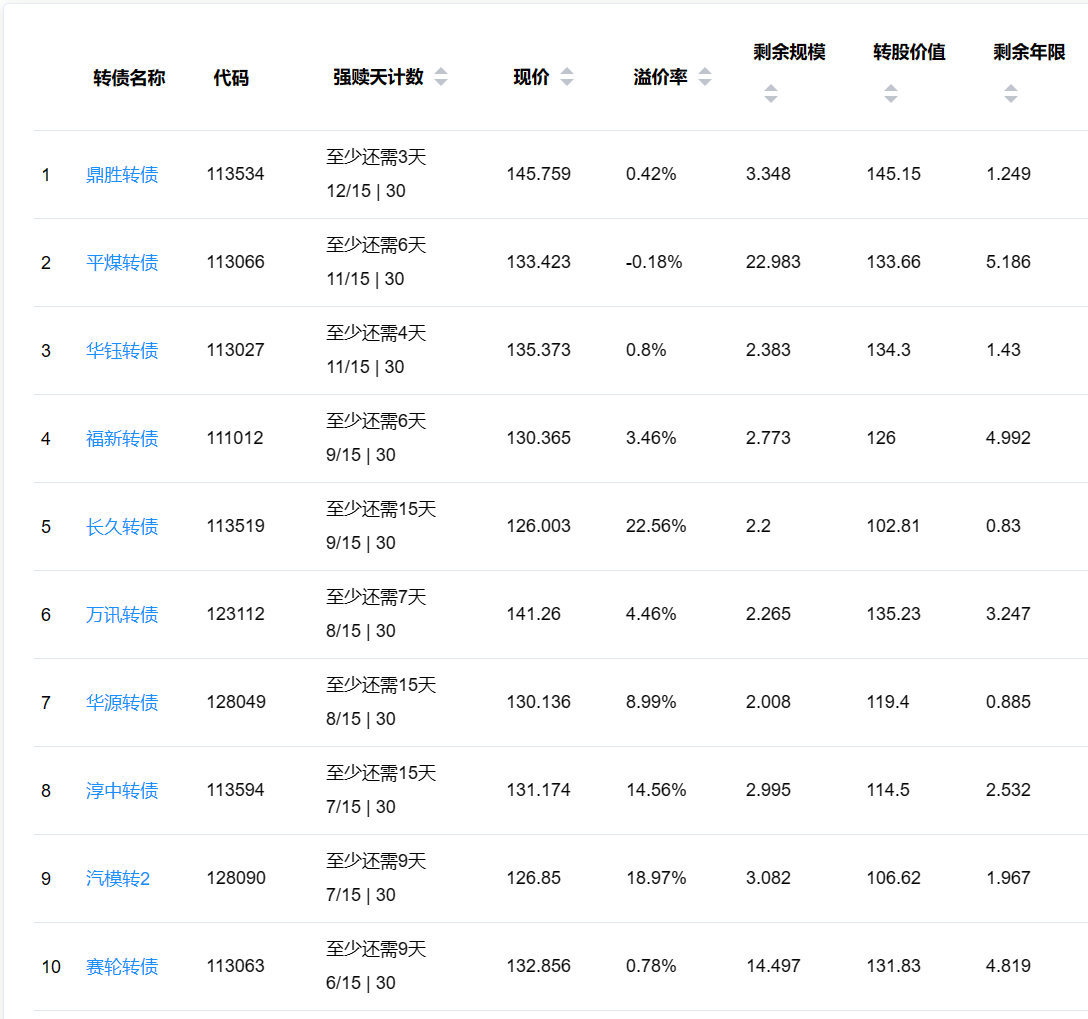Click the 华钰转债 link
1088x1019 pixels.
(x=122, y=351)
